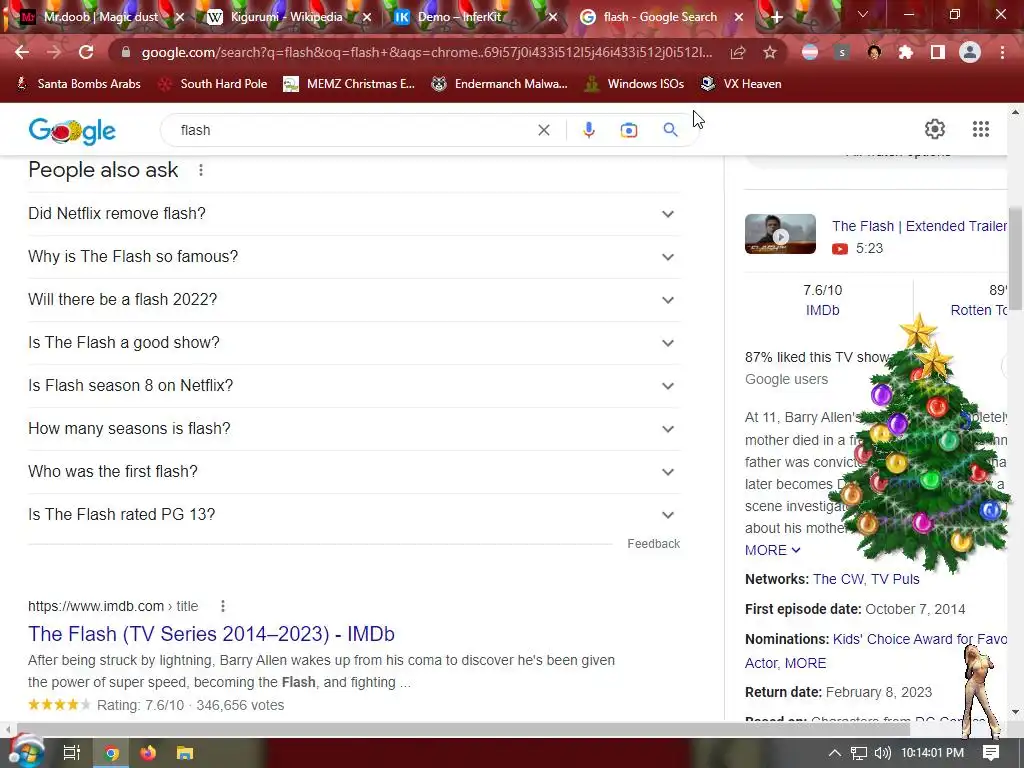Play The Flash trailer thumbnail

pos(780,234)
